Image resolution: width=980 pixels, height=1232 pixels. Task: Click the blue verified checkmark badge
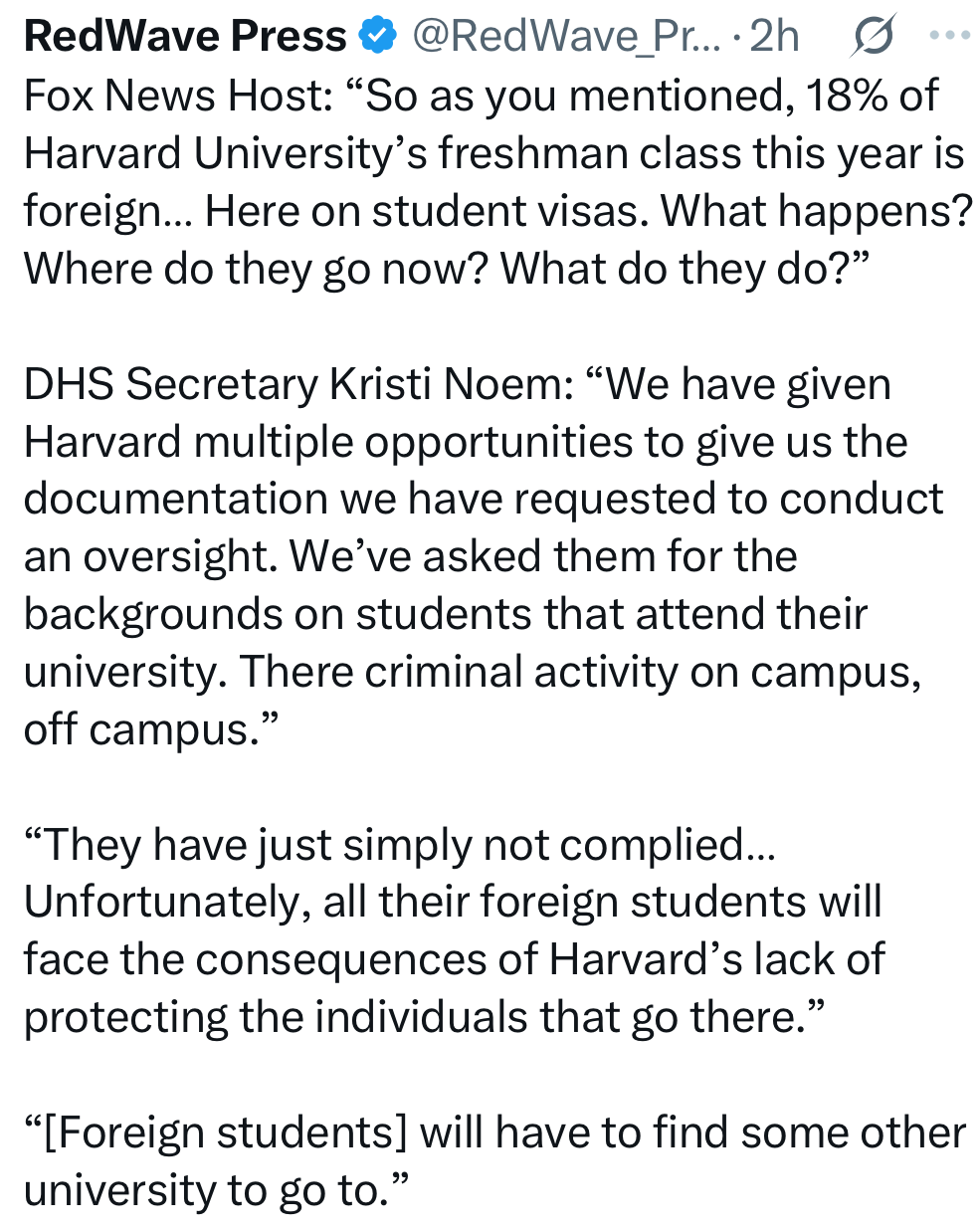[x=377, y=36]
